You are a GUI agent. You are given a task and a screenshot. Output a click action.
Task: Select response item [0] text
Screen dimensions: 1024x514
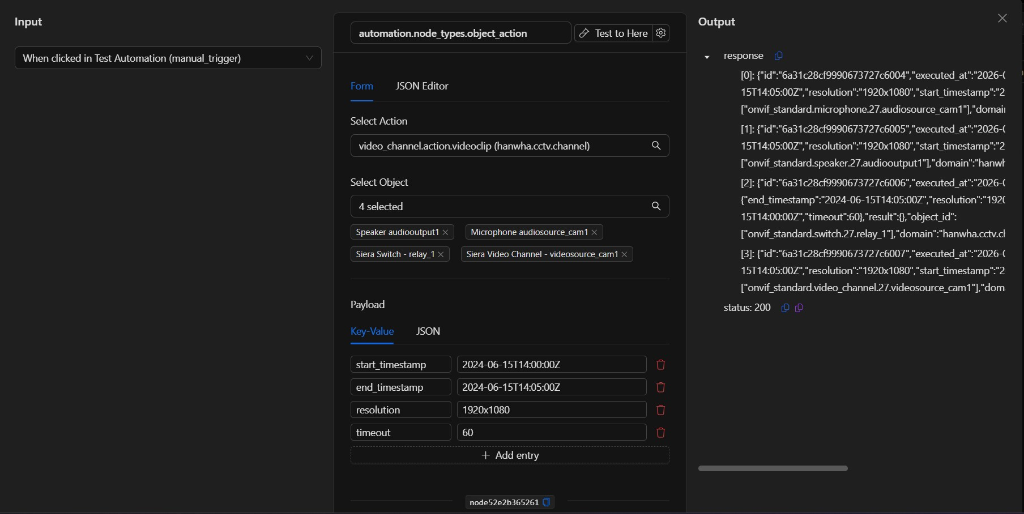(872, 92)
